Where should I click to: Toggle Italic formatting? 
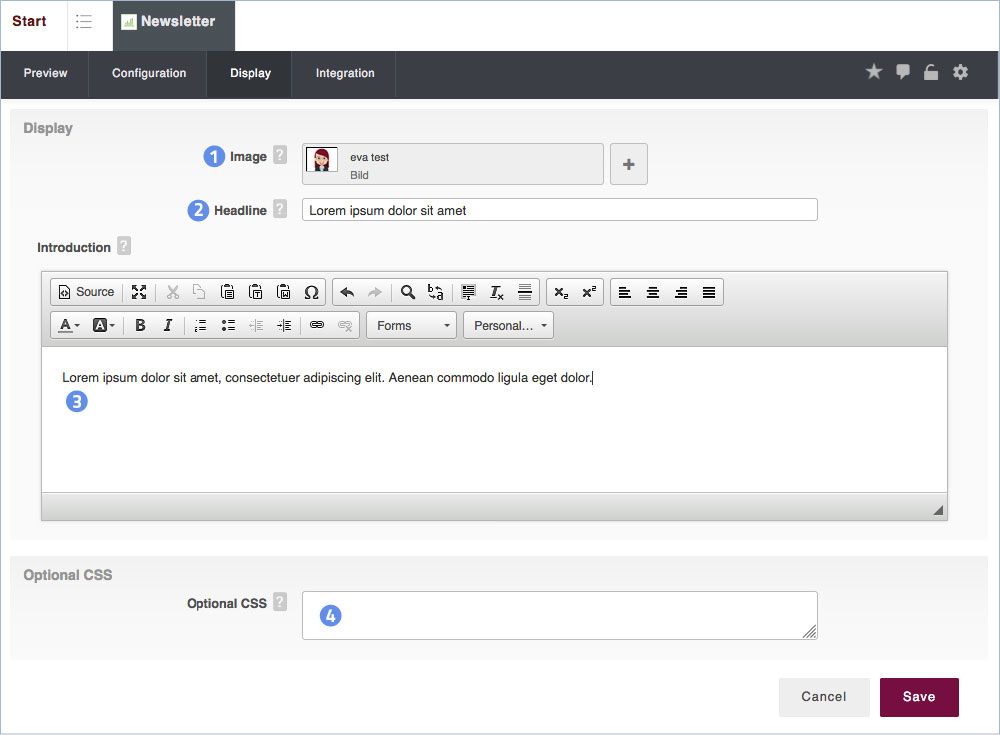[168, 325]
